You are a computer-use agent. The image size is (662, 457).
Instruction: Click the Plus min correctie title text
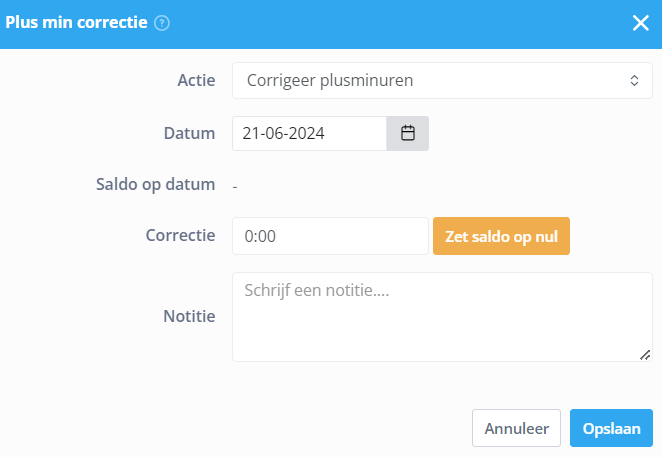click(x=76, y=22)
